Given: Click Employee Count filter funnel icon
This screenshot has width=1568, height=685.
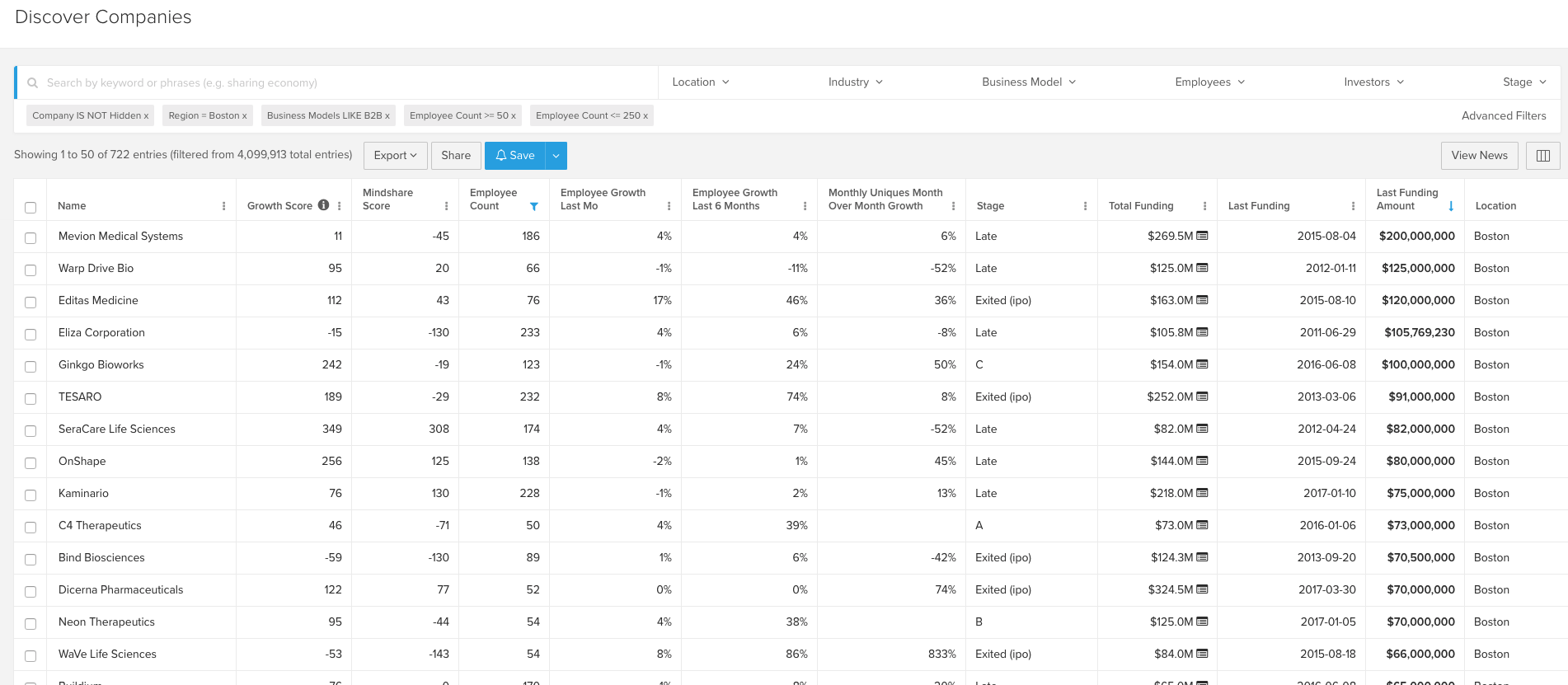Looking at the screenshot, I should click(x=534, y=206).
